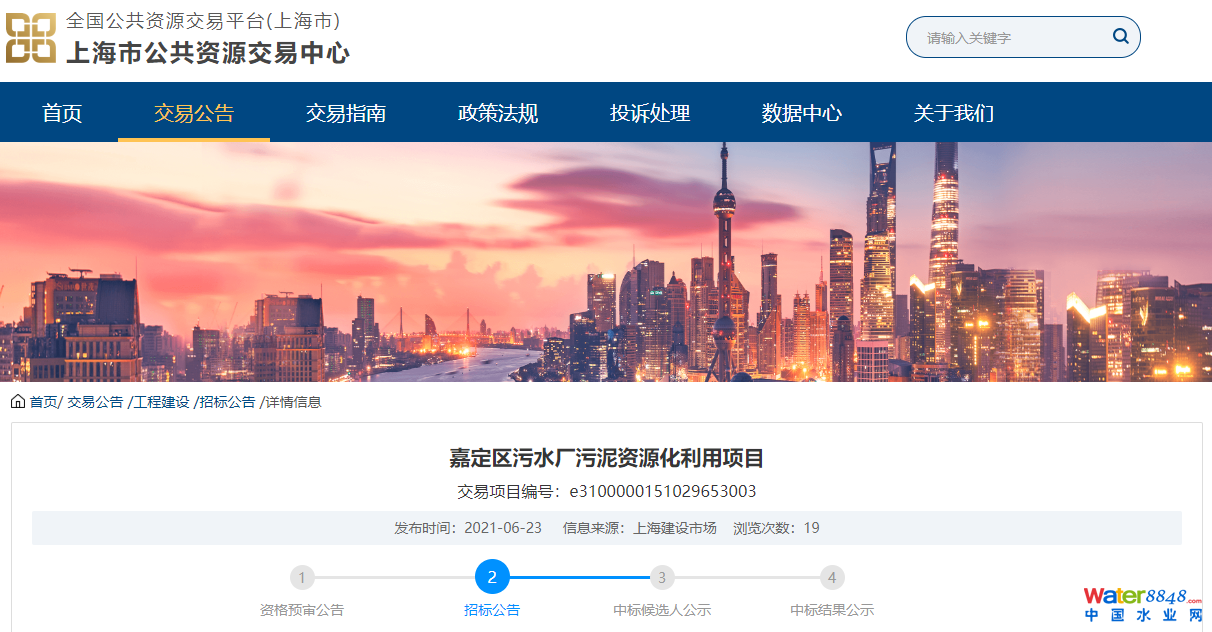Open 关于我们 in the navigation bar
The width and height of the screenshot is (1212, 632).
coord(954,113)
